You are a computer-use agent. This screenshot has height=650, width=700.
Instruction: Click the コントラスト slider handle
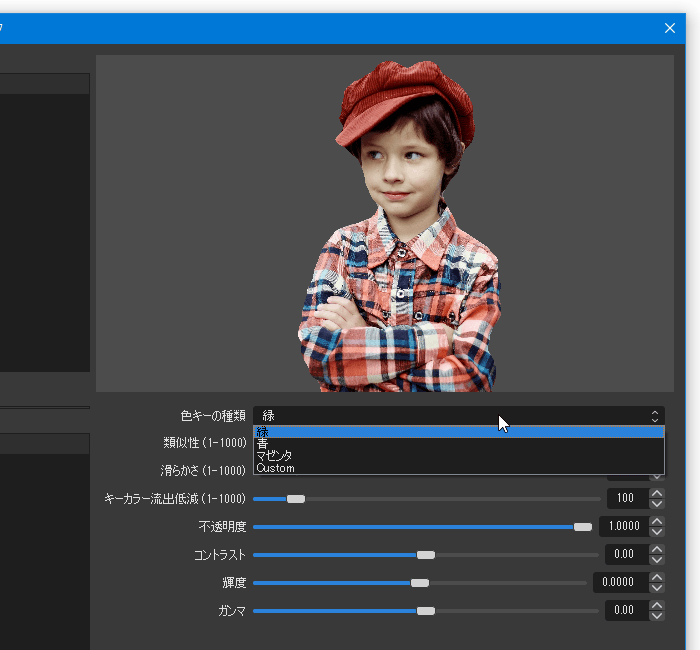pyautogui.click(x=425, y=555)
